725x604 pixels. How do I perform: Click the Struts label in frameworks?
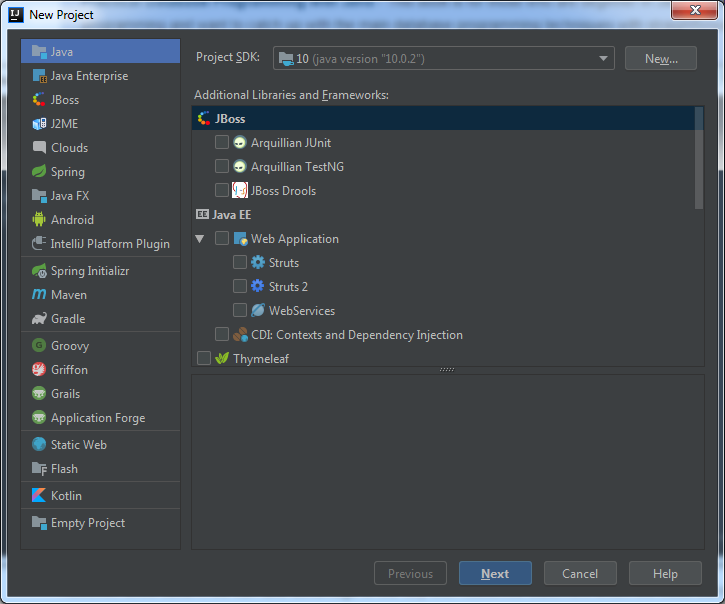pyautogui.click(x=284, y=263)
